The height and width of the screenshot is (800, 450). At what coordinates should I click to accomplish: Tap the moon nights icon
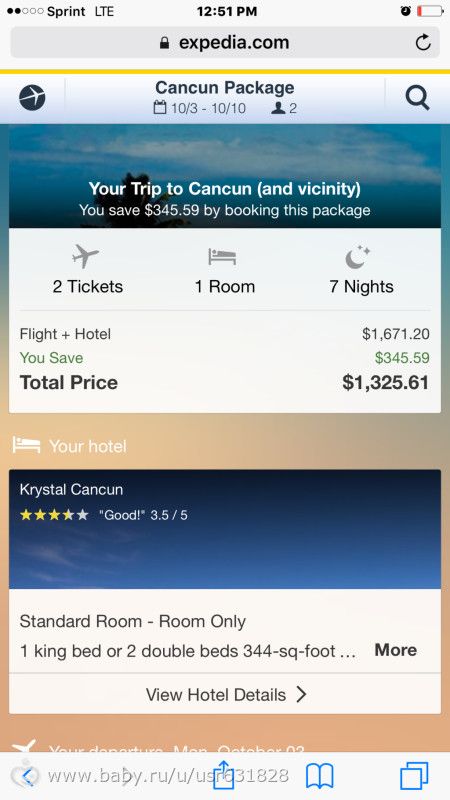point(357,257)
